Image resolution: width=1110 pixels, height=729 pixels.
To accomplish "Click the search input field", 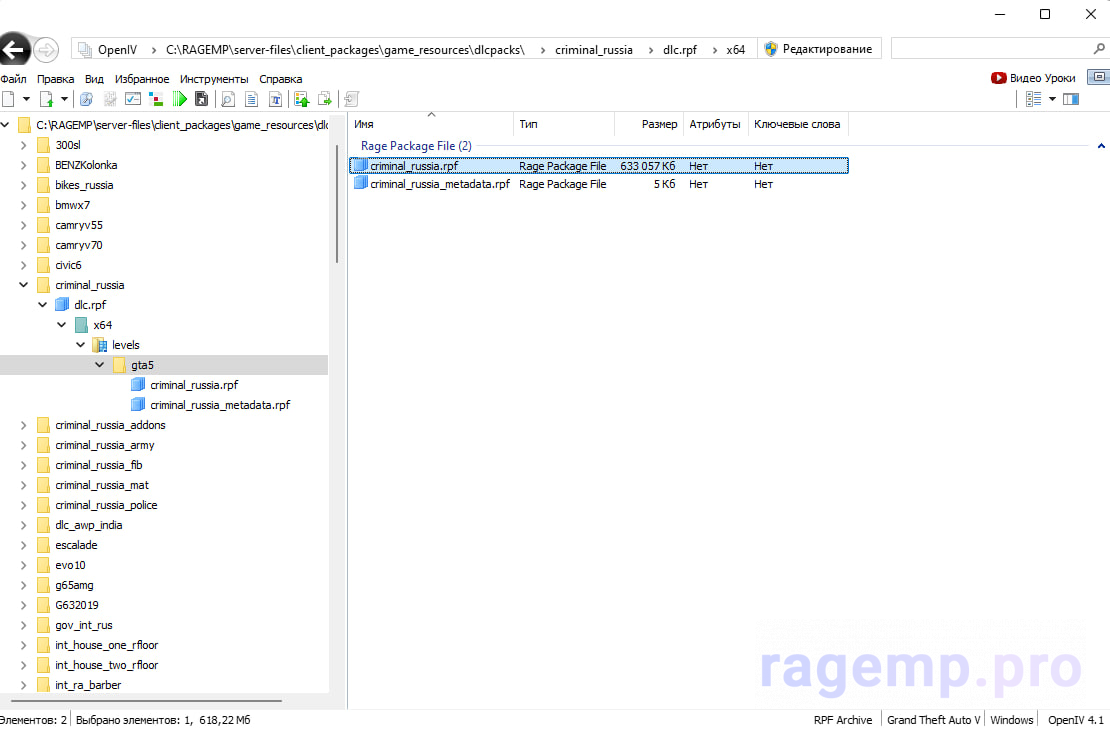I will [991, 49].
